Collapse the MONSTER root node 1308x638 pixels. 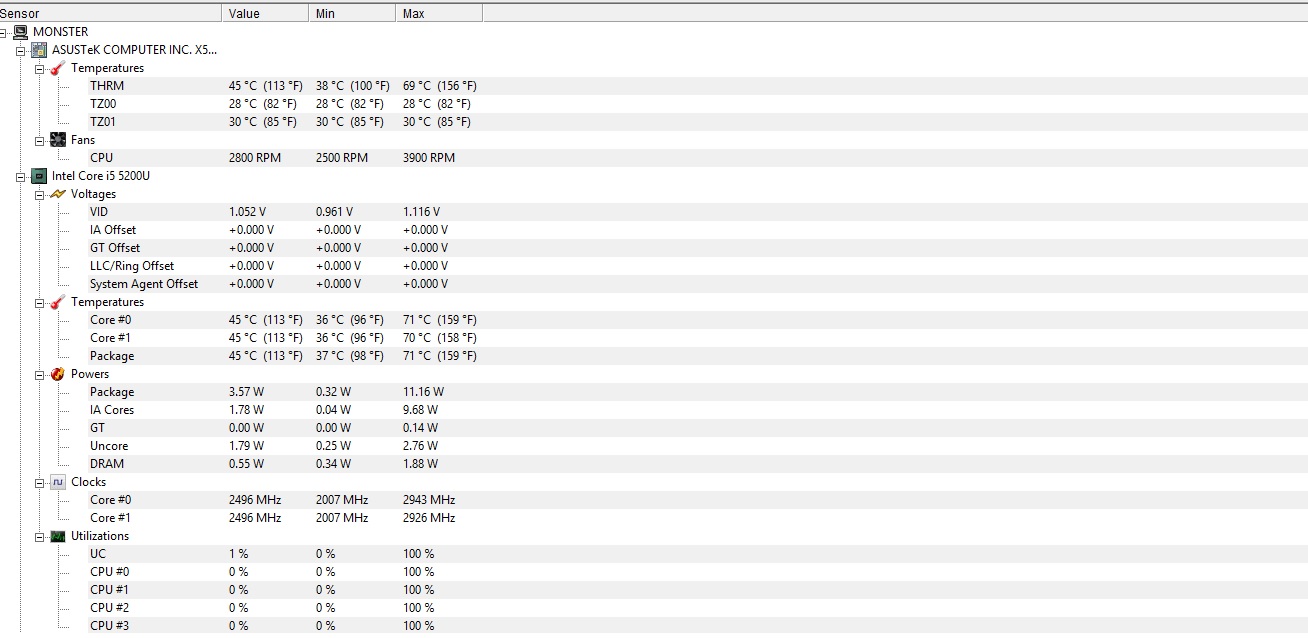pos(4,32)
